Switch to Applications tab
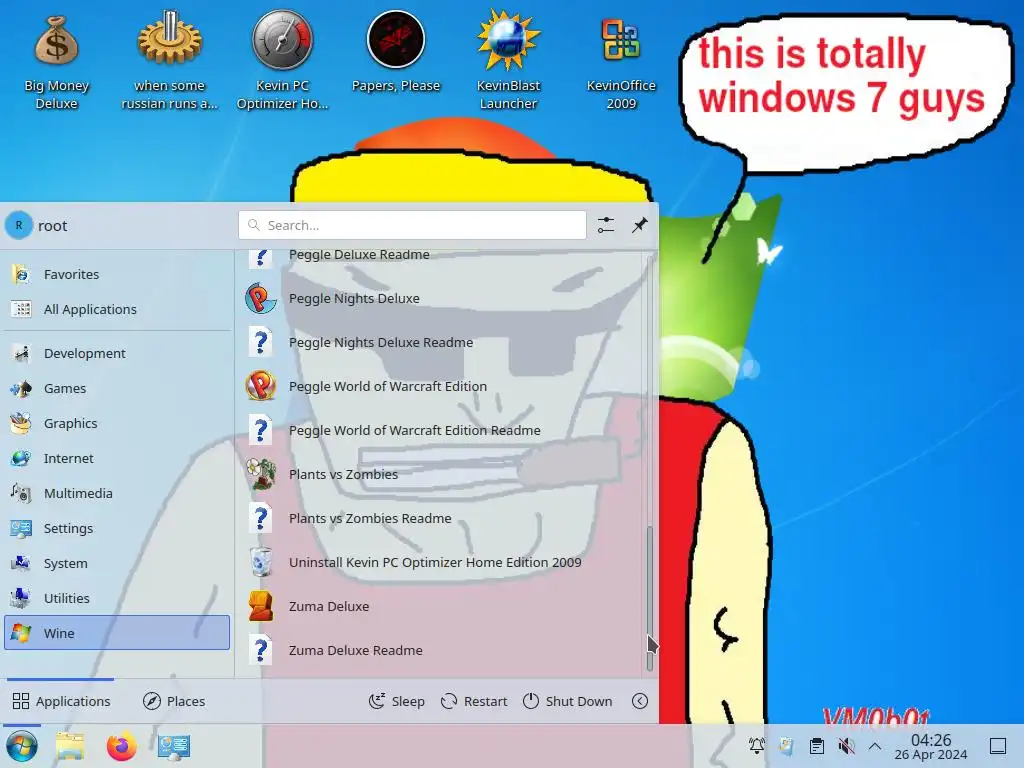The height and width of the screenshot is (768, 1024). click(61, 701)
